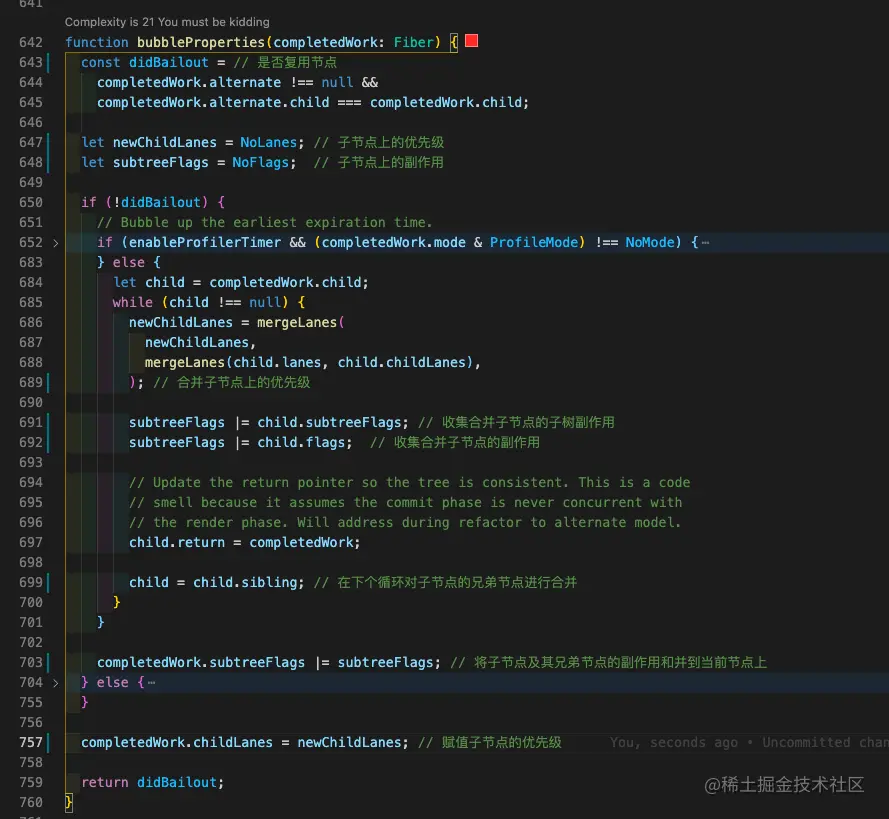Expand the folded code at line 652
The width and height of the screenshot is (889, 819).
coord(56,243)
